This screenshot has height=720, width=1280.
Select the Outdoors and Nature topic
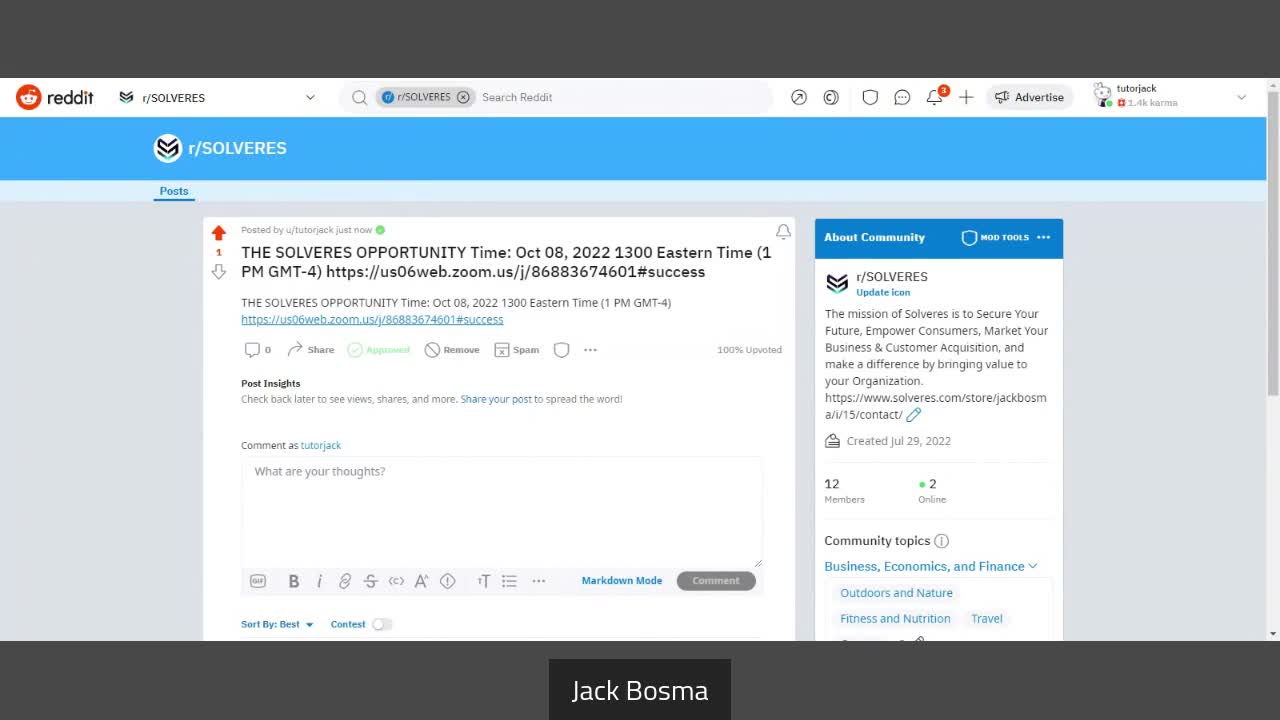click(x=896, y=593)
